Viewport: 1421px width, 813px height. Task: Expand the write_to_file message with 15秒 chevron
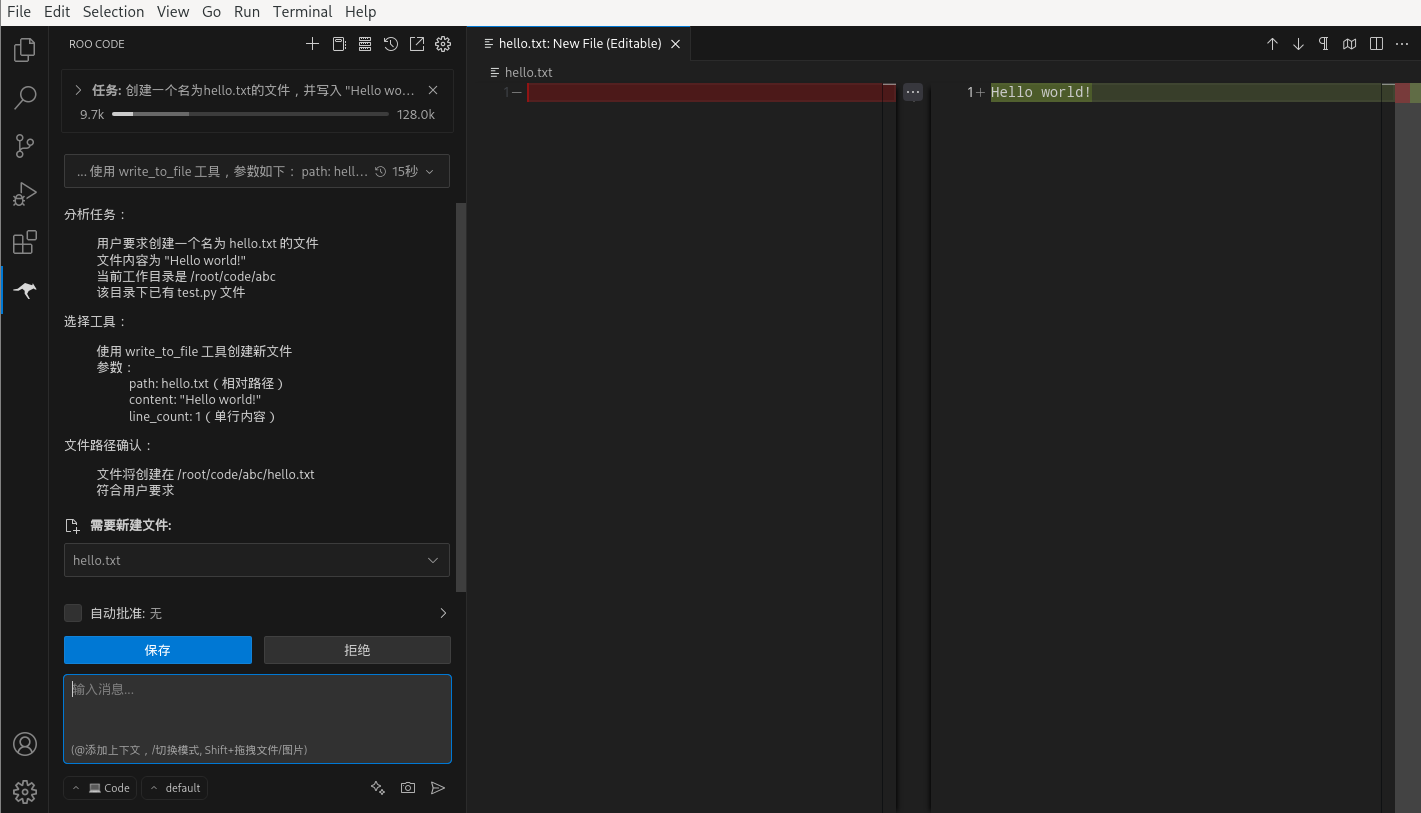click(430, 172)
